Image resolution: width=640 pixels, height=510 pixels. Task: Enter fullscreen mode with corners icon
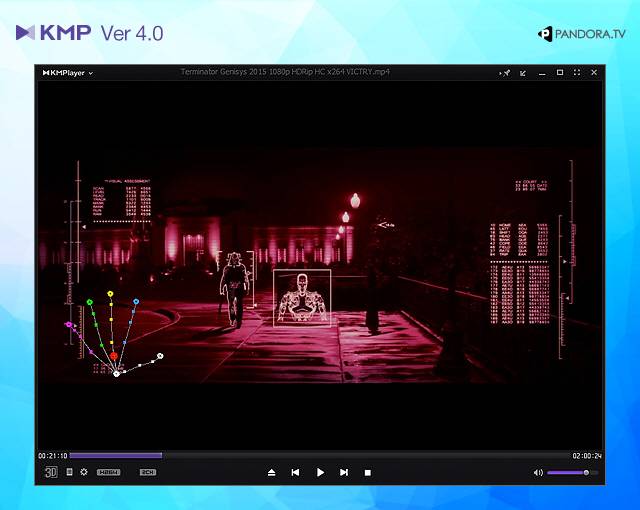pyautogui.click(x=577, y=72)
